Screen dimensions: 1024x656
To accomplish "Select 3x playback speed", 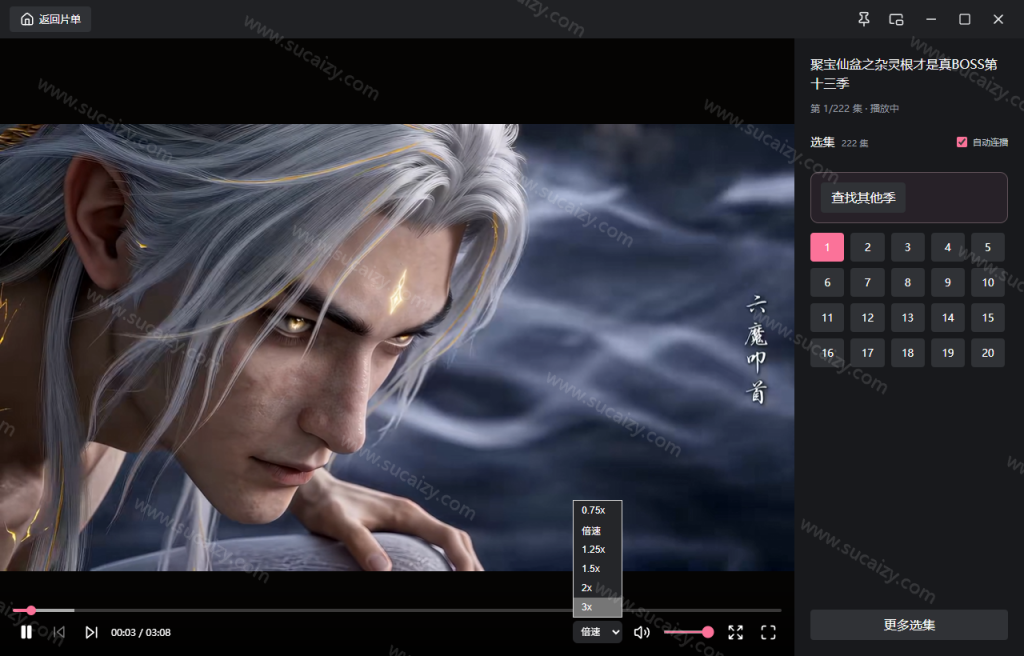I will click(597, 607).
